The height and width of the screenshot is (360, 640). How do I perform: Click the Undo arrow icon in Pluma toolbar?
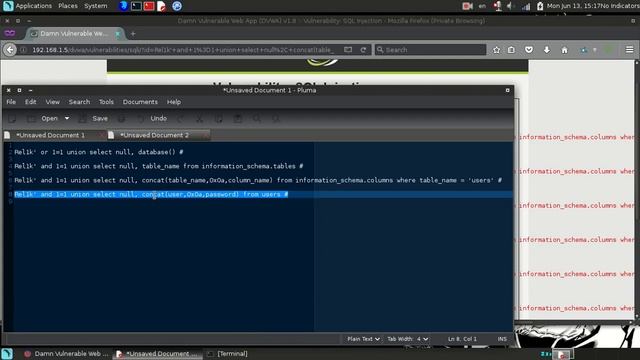(141, 118)
